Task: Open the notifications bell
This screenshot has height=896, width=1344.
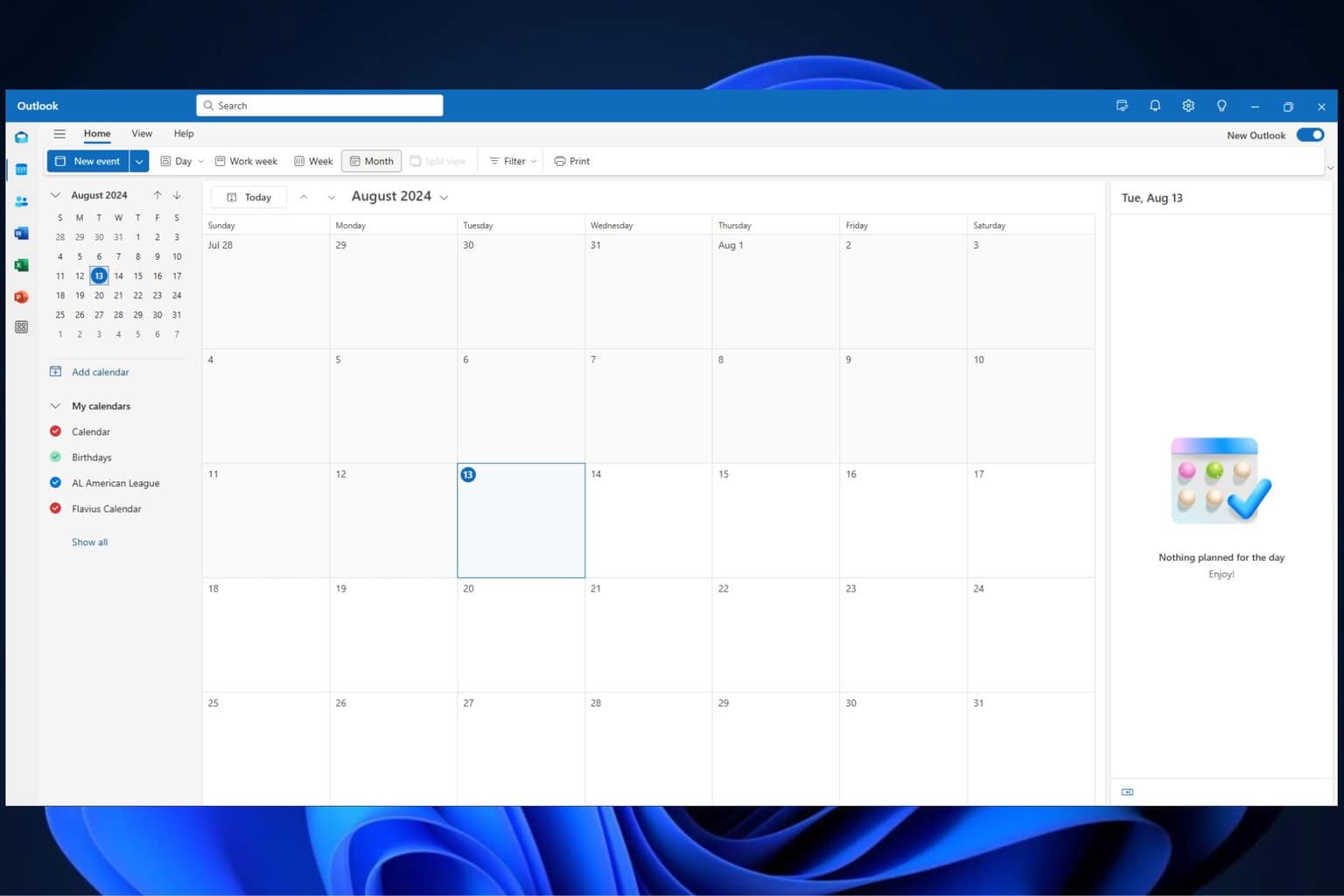Action: 1155,106
